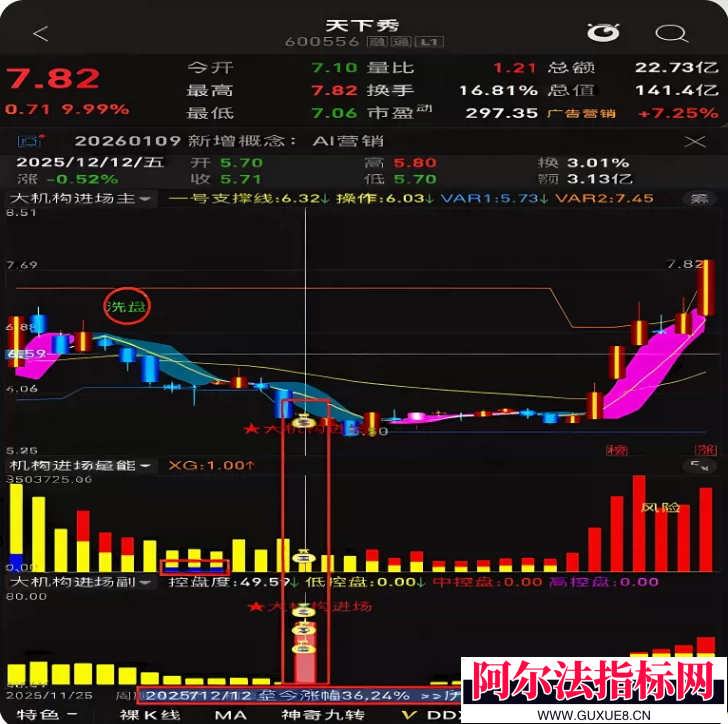Tap the L1 level badge
Viewport: 728px width, 724px height.
pos(429,42)
